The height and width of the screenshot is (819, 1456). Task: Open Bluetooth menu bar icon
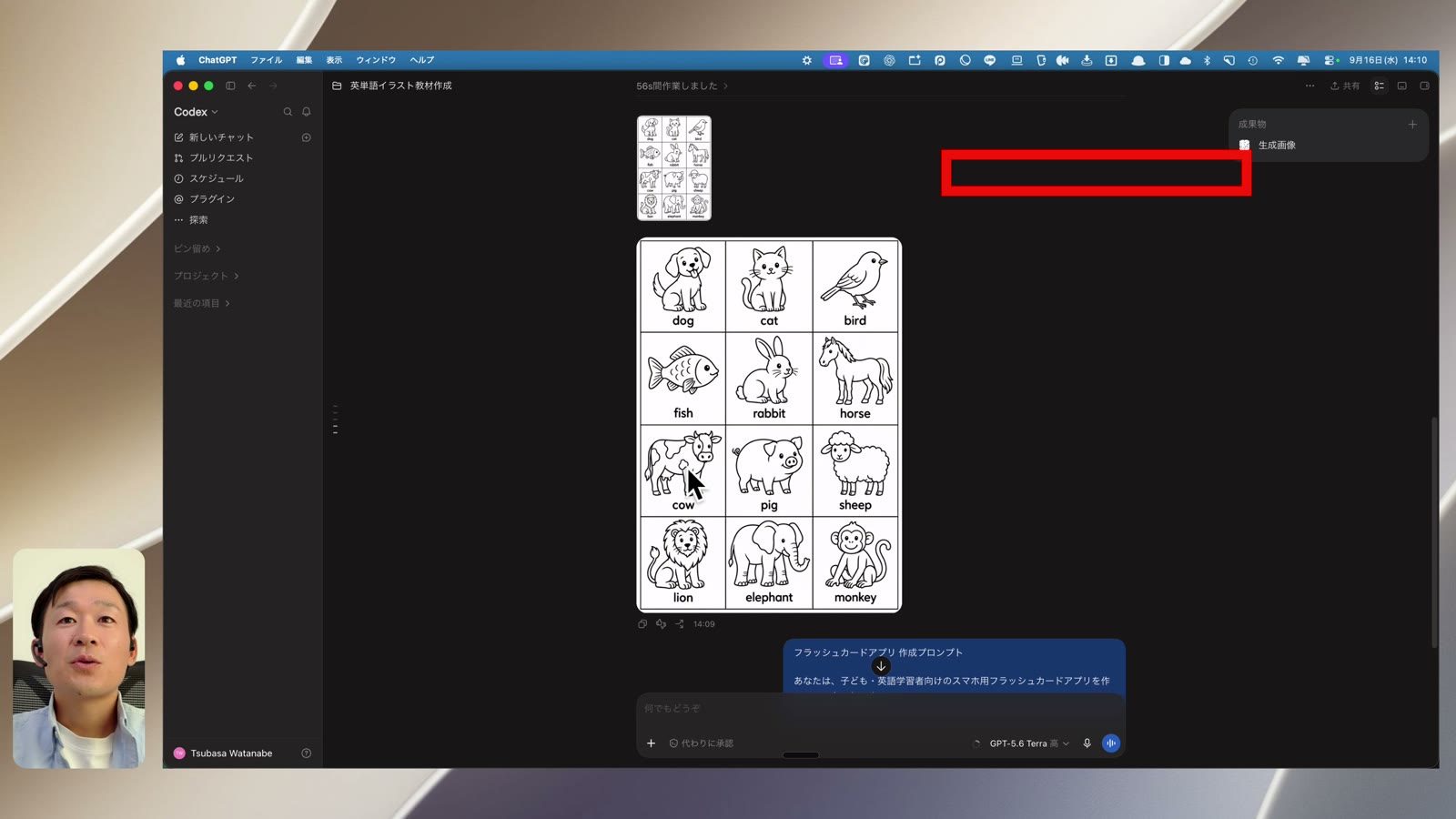(1207, 60)
